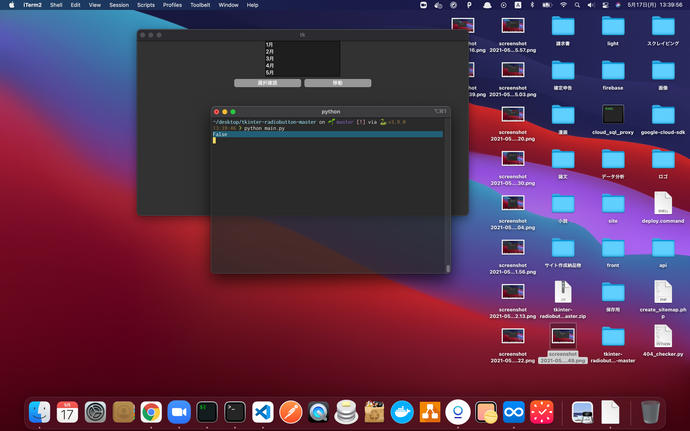690x431 pixels.
Task: Open the api folder on the desktop
Action: 663,252
